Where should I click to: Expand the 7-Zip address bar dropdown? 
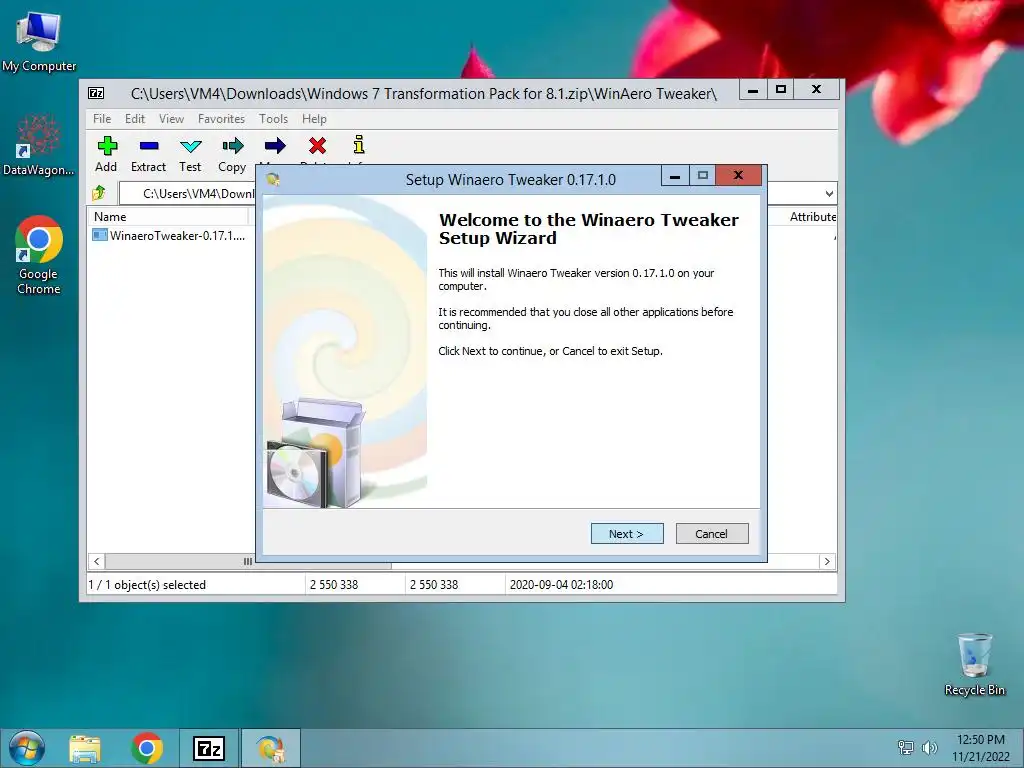[x=829, y=194]
